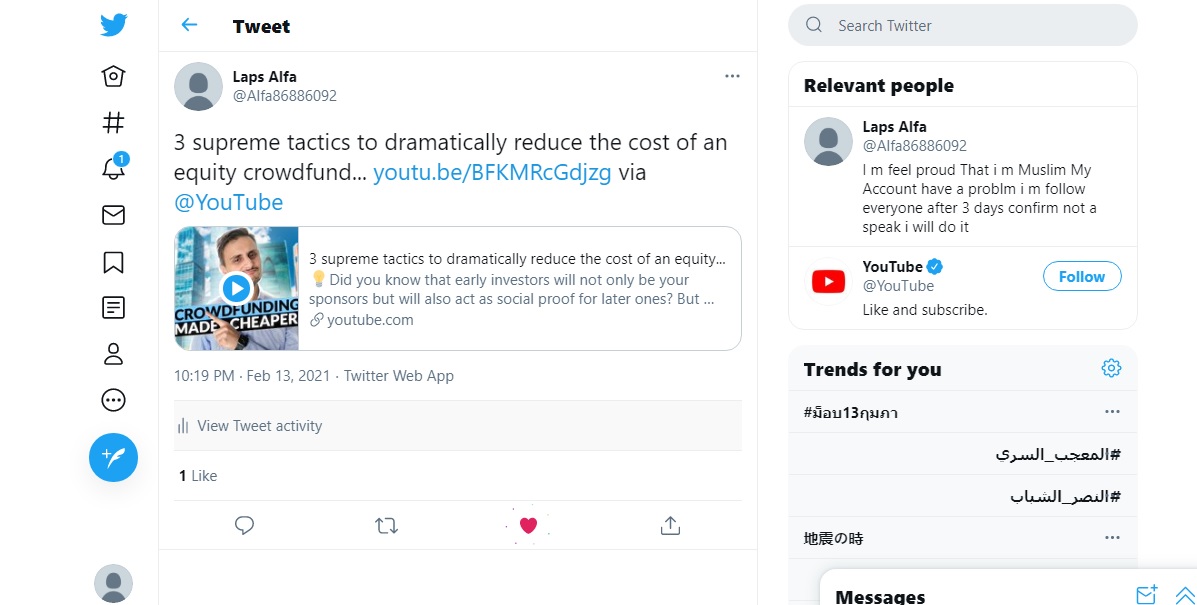Open View Tweet activity
Viewport: 1197px width, 605px height.
[x=457, y=426]
